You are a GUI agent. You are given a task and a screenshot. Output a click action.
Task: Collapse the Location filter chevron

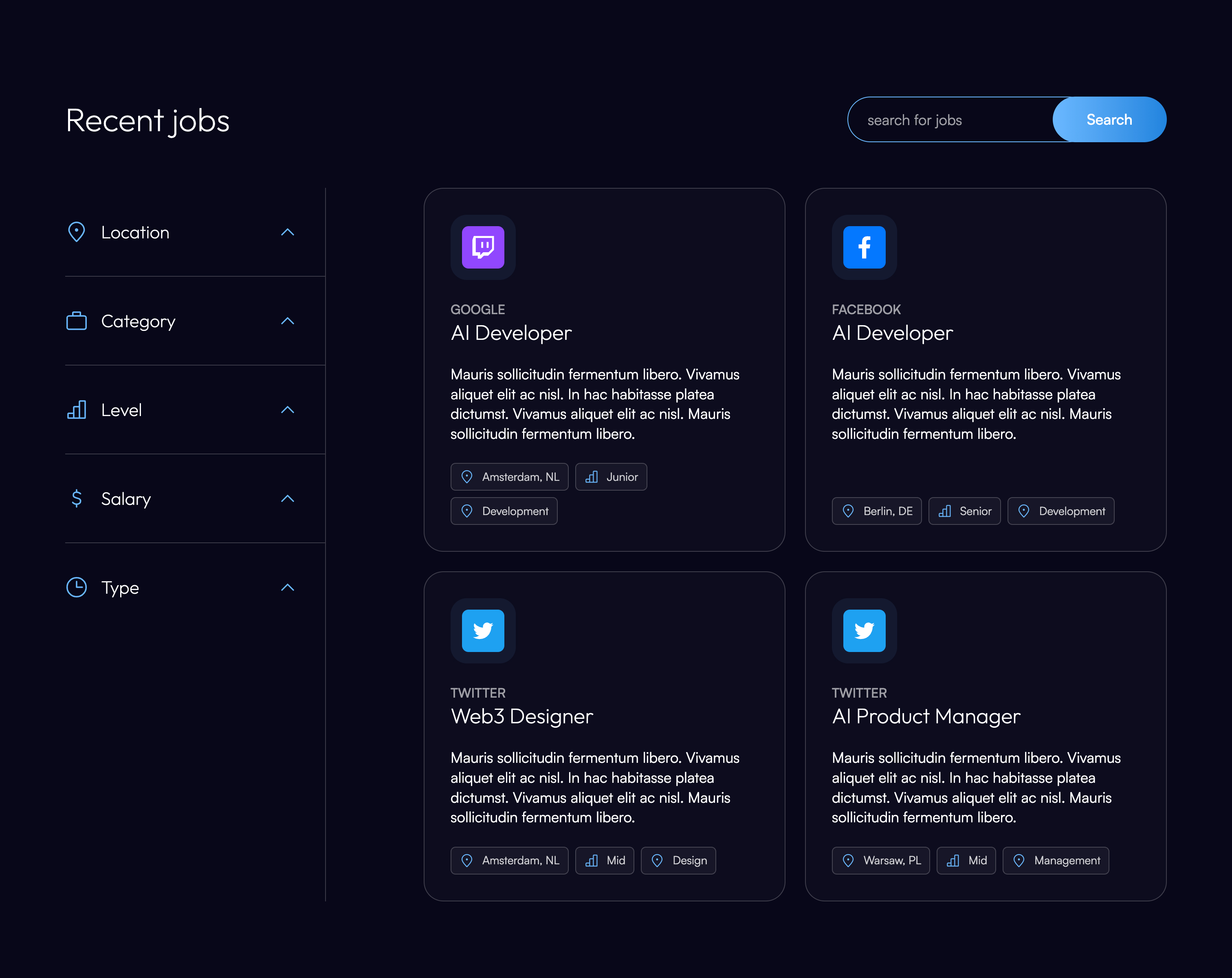[x=288, y=232]
